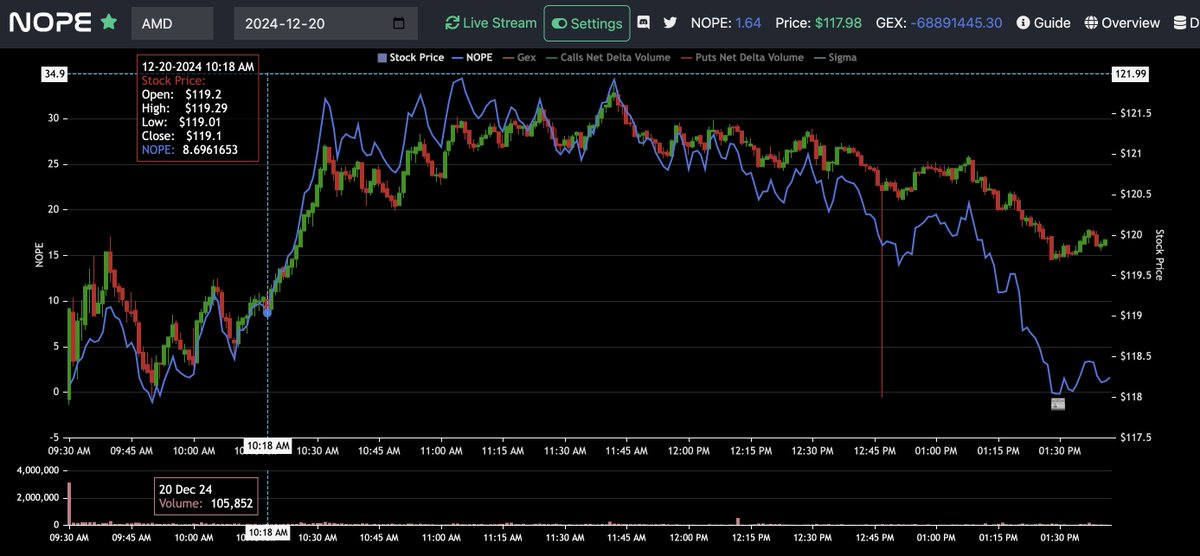Click the globe icon beside Overview
This screenshot has width=1200, height=556.
(x=1091, y=22)
